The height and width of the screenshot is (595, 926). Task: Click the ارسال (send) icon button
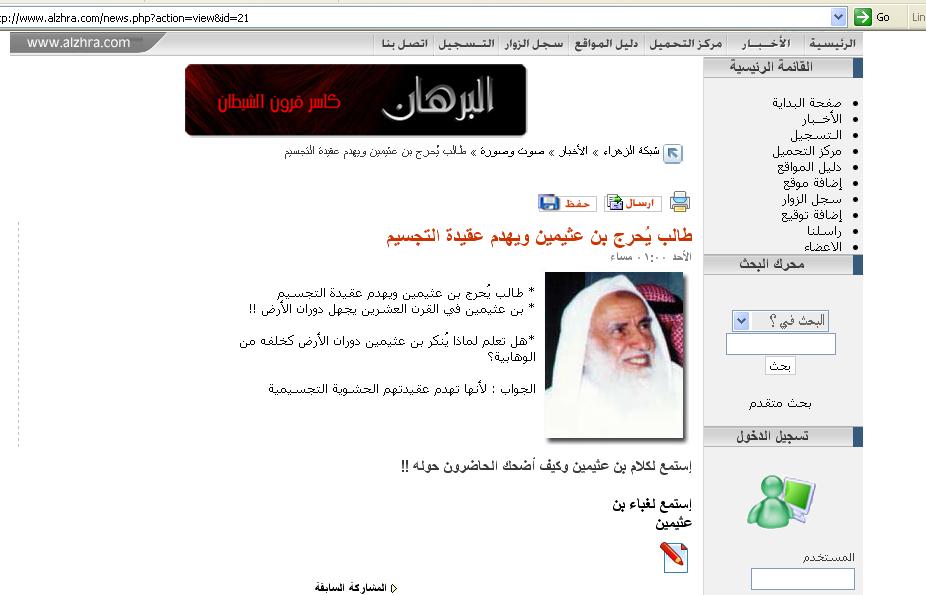(x=633, y=203)
